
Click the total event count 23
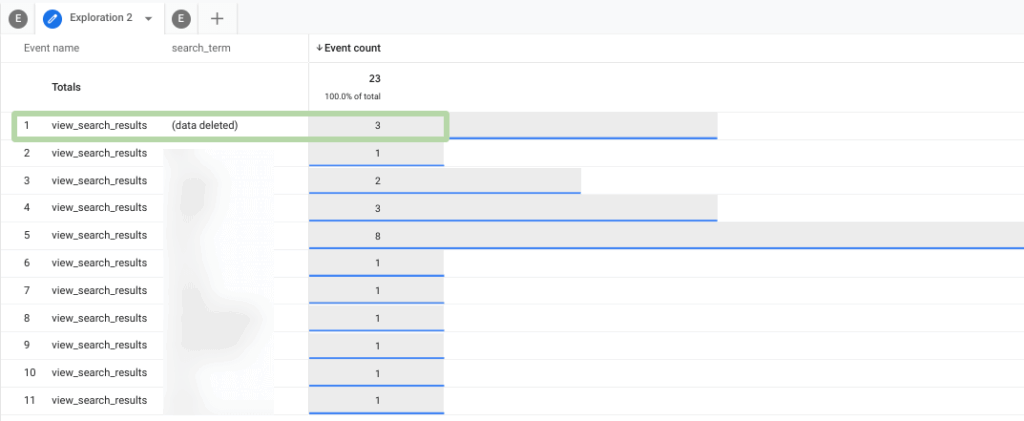(374, 78)
